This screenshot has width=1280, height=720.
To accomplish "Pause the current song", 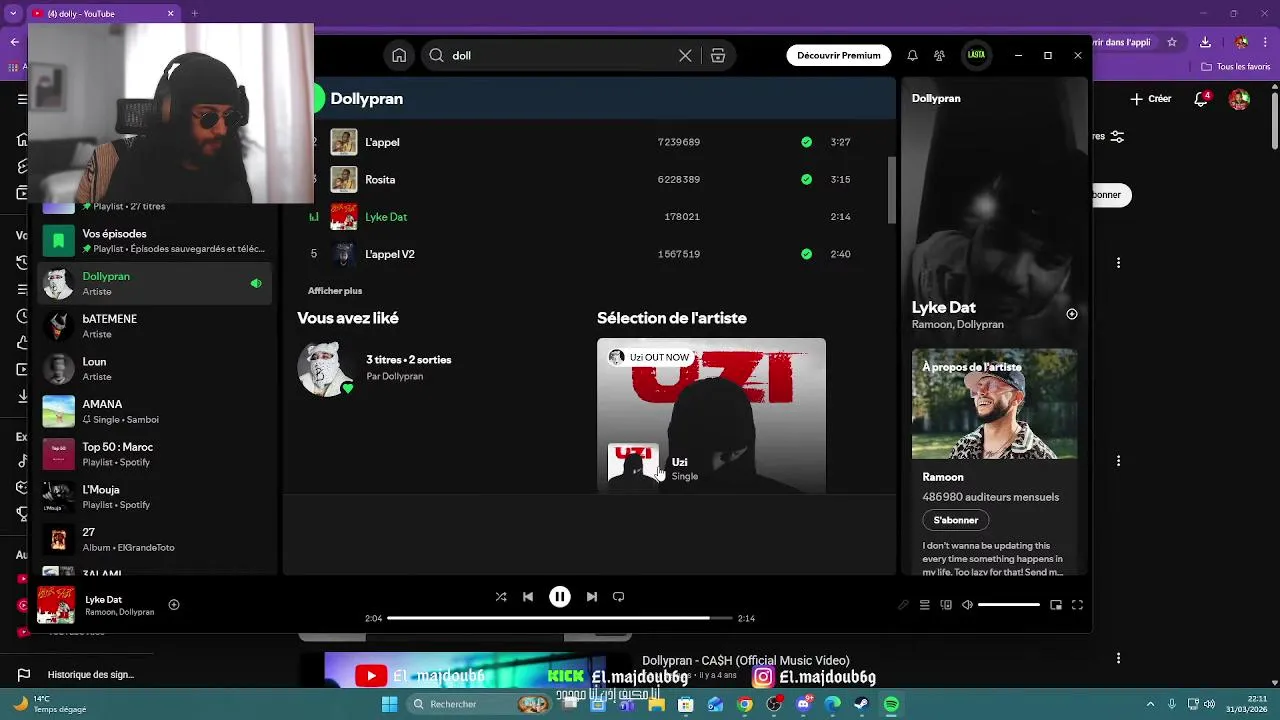I will point(560,597).
